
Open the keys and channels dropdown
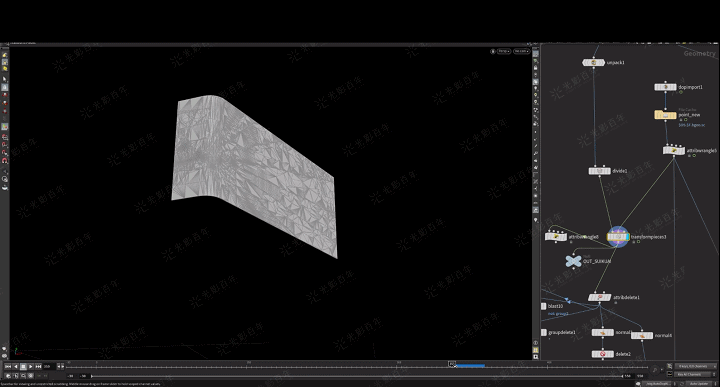point(695,366)
